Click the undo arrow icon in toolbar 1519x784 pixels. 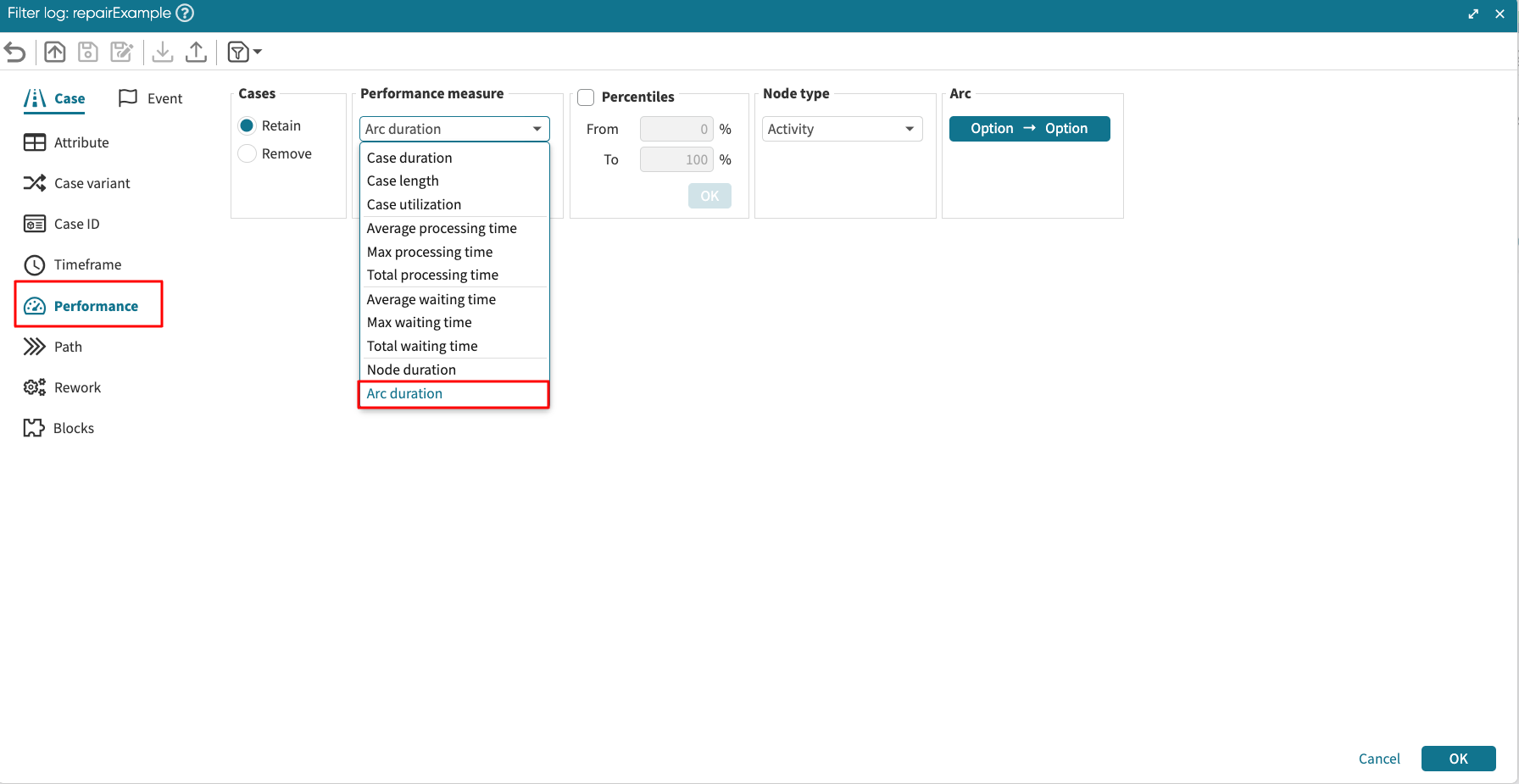point(15,53)
